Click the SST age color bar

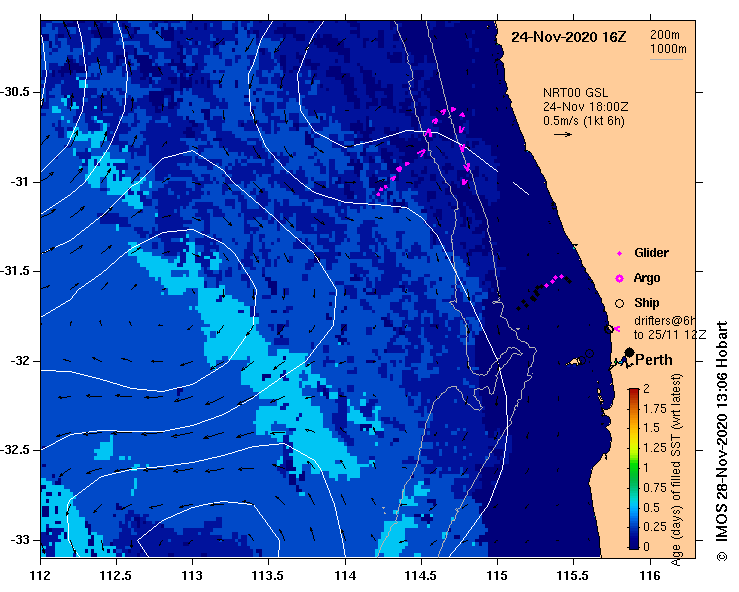click(x=634, y=469)
